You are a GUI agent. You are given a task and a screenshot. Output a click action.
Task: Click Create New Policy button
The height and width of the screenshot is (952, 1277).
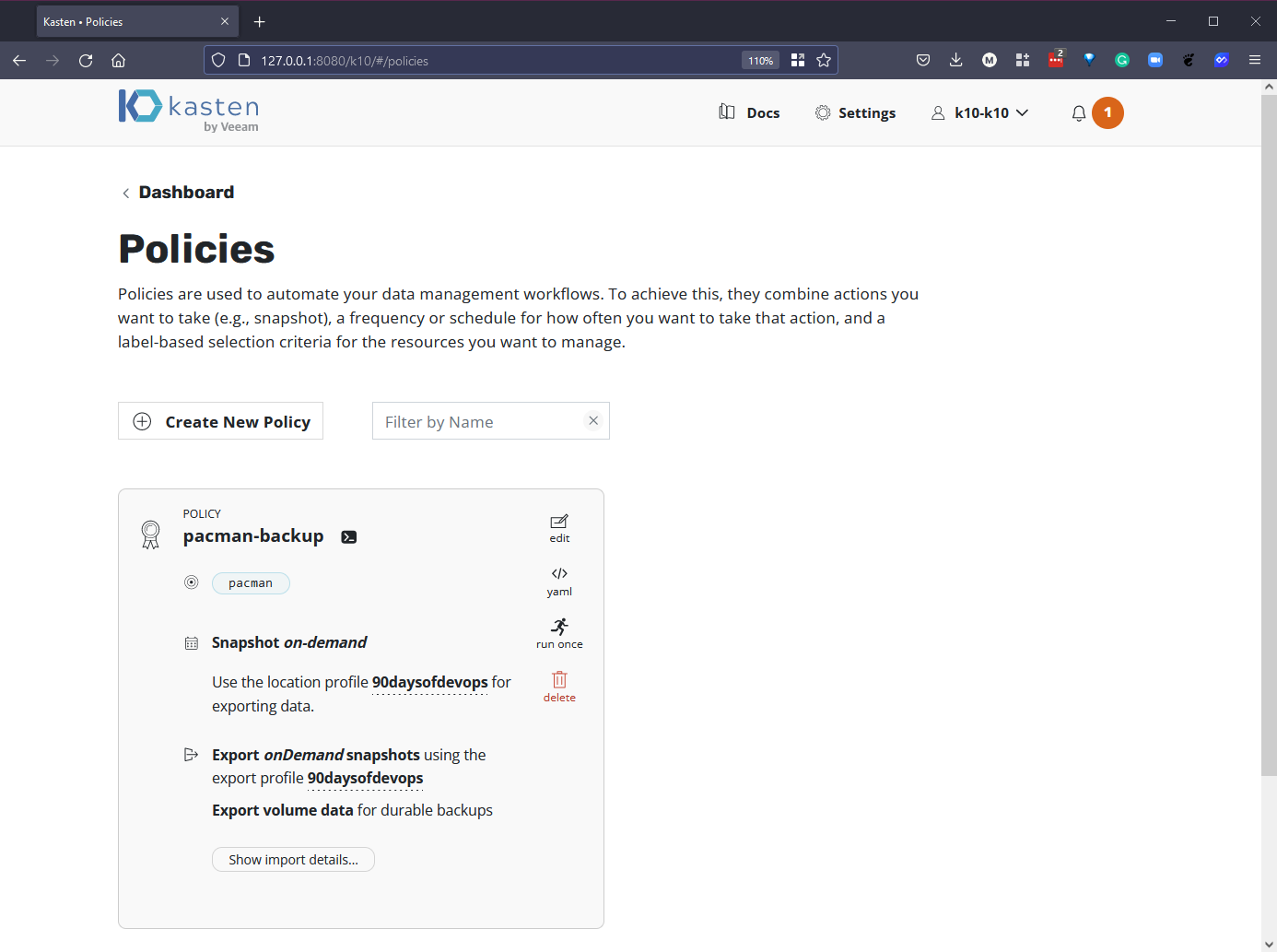pyautogui.click(x=221, y=421)
